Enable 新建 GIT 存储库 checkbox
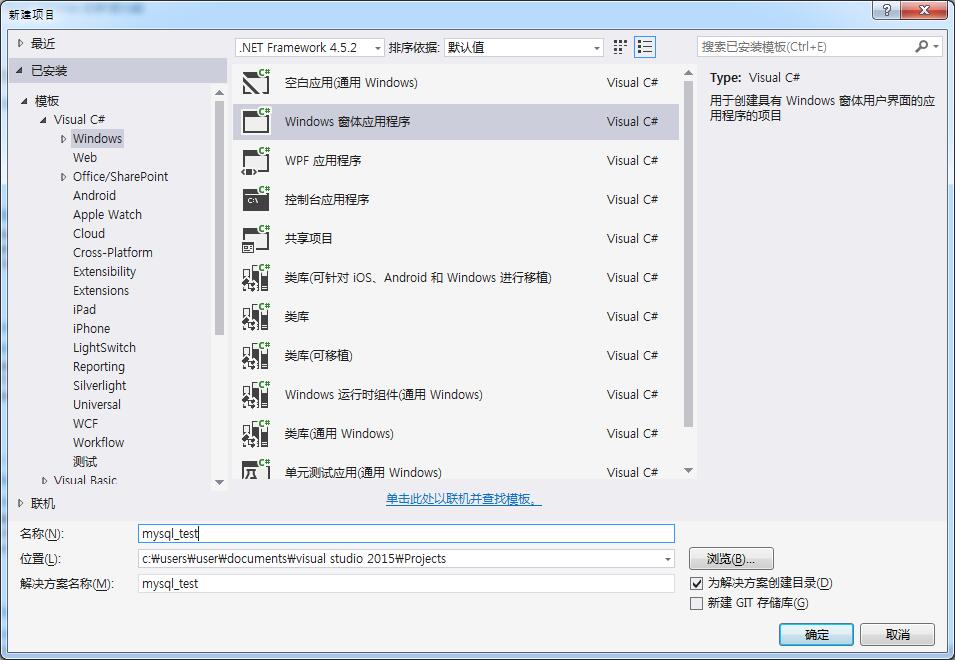This screenshot has width=955, height=660. (x=696, y=603)
